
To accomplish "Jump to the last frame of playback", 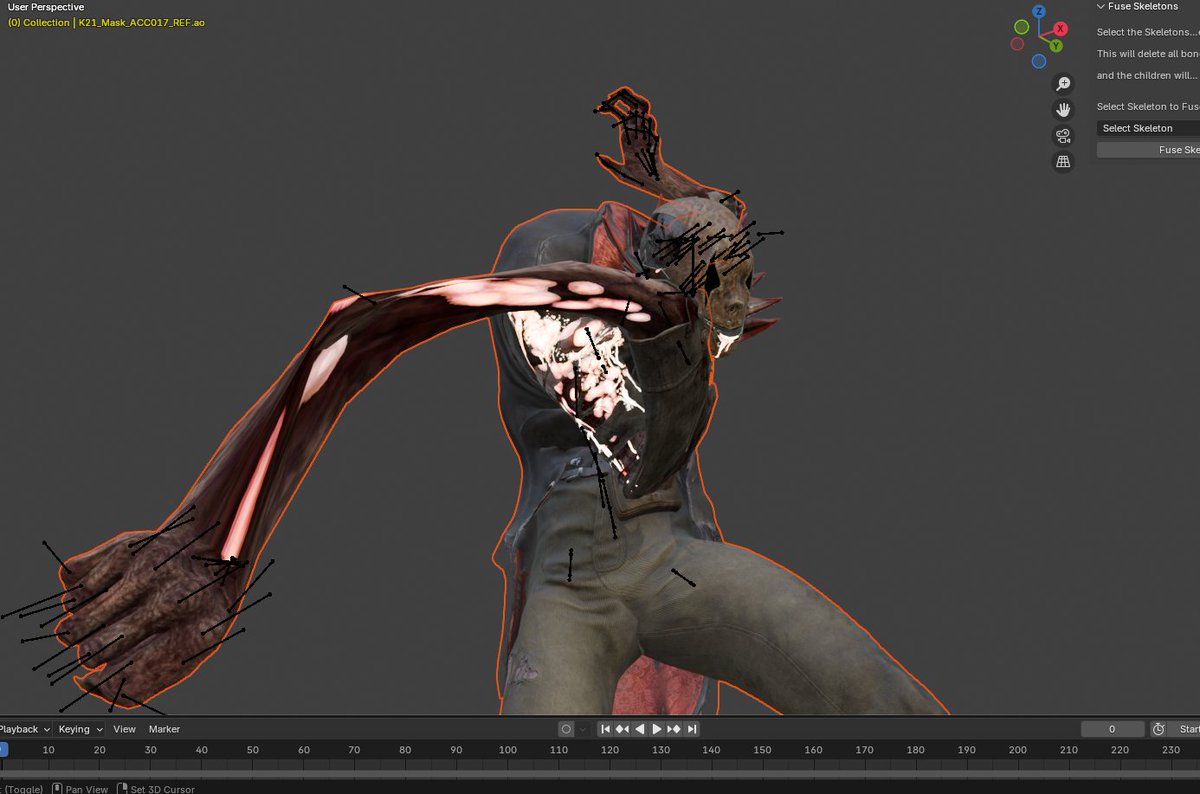I will [x=691, y=730].
